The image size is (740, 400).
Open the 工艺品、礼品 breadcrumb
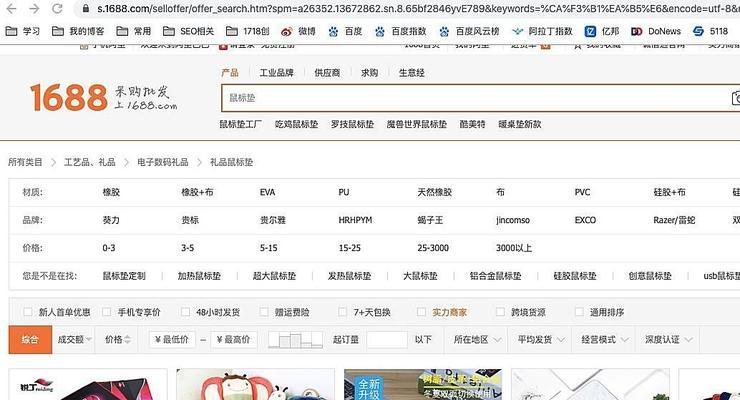point(90,162)
